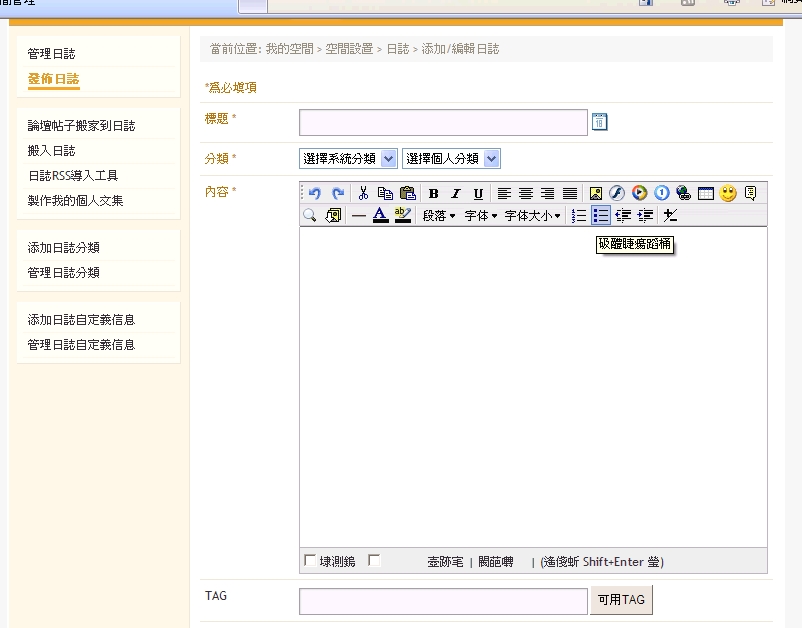Align text left

504,193
